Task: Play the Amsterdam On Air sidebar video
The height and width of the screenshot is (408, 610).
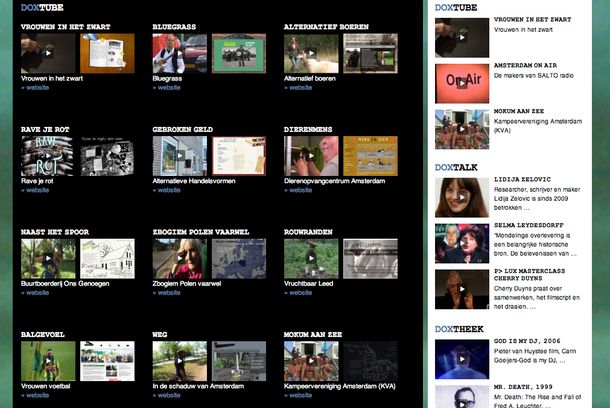Action: pyautogui.click(x=462, y=83)
